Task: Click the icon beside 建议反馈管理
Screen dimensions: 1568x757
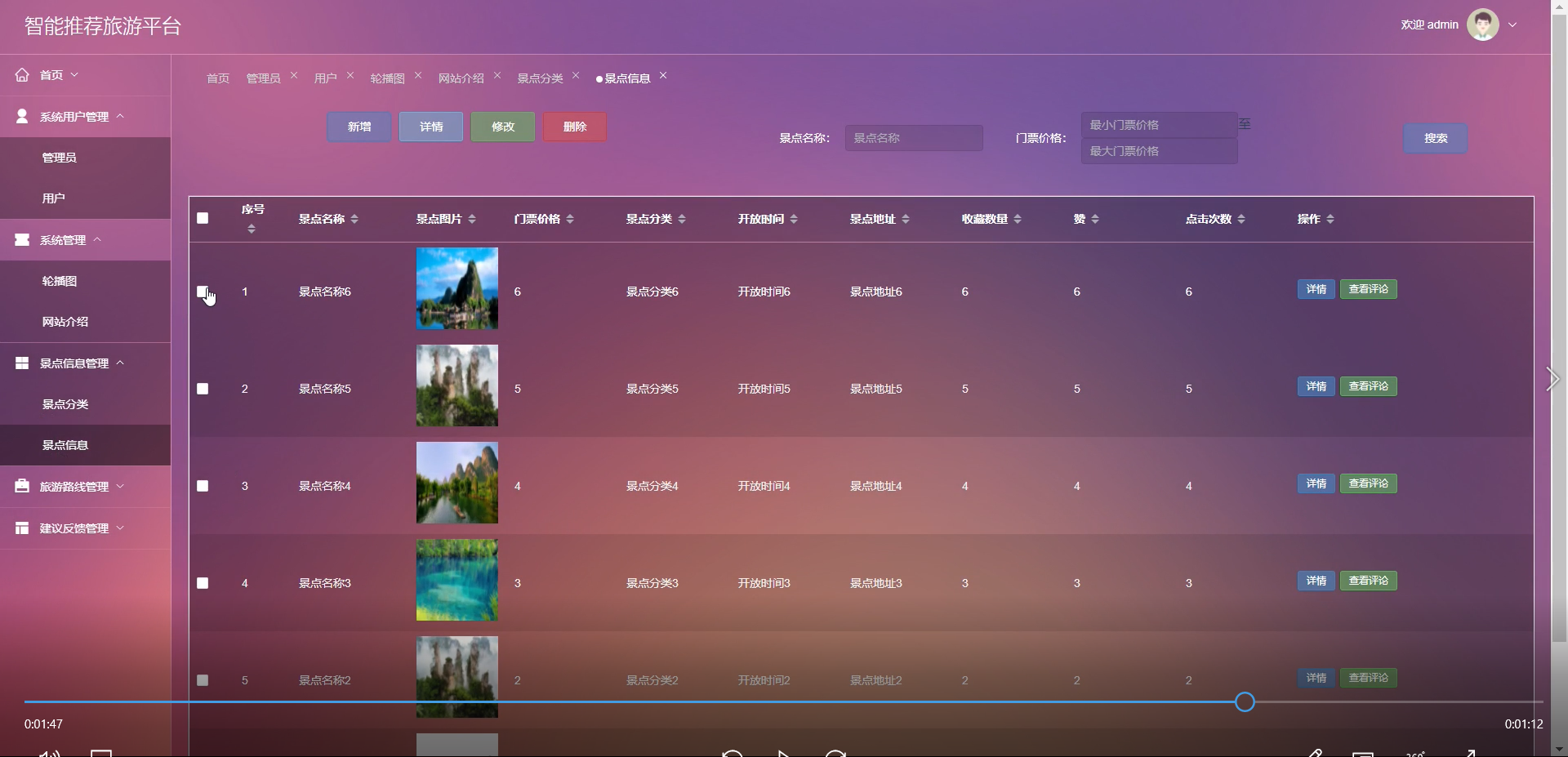Action: (22, 528)
